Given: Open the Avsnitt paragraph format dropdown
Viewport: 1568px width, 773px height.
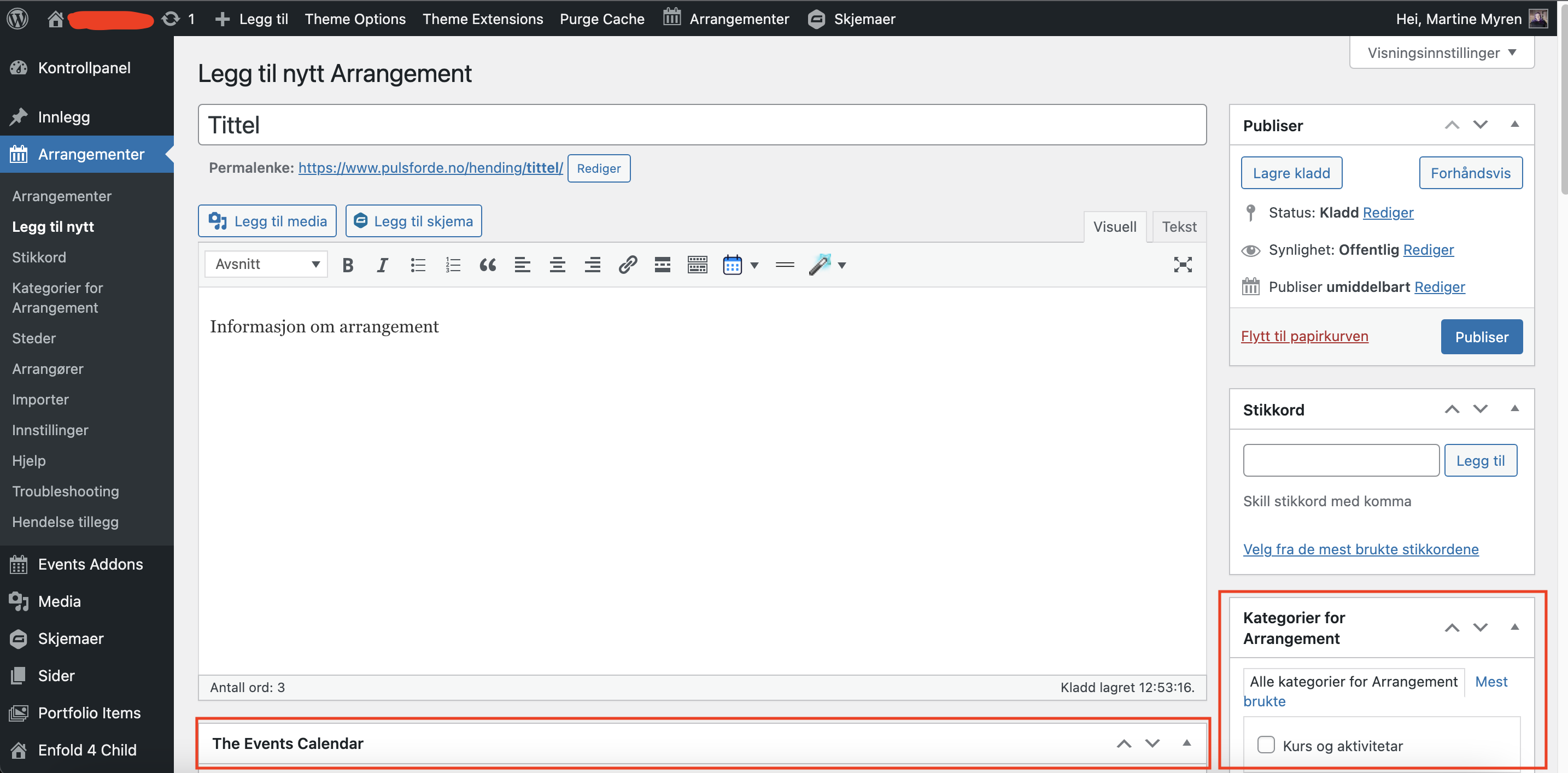Looking at the screenshot, I should 267,264.
